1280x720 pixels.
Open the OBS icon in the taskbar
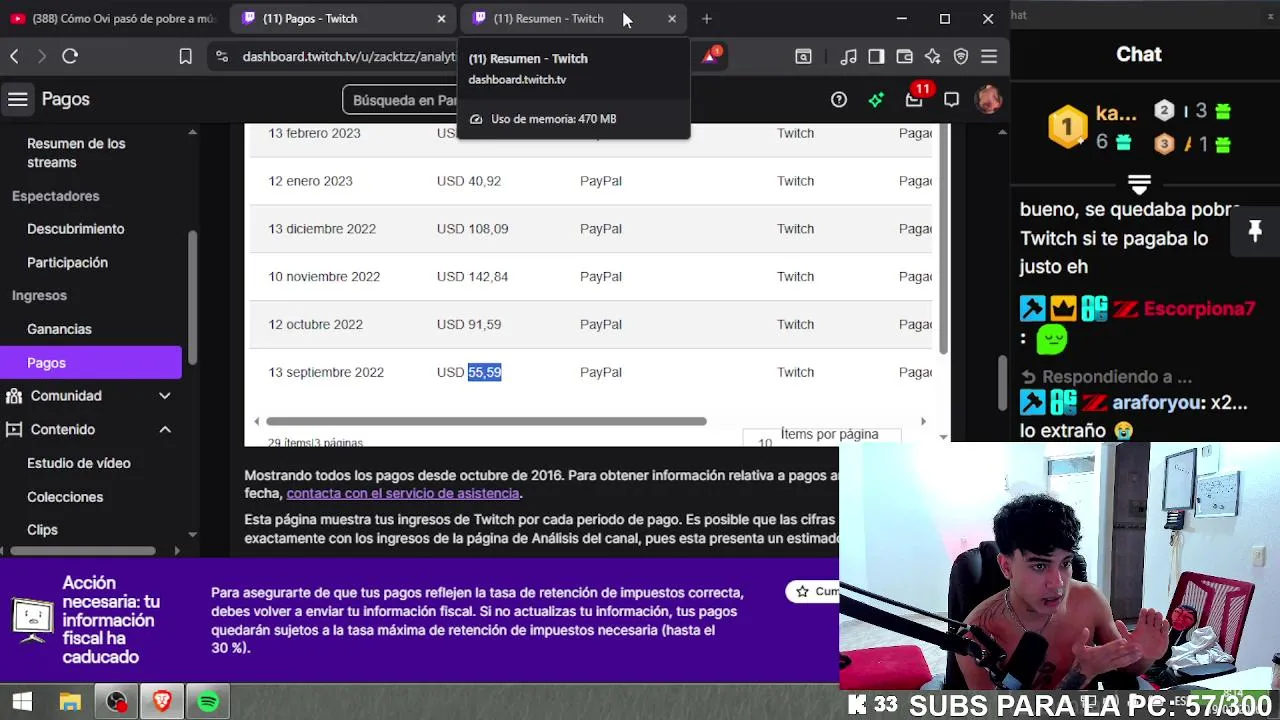click(116, 702)
